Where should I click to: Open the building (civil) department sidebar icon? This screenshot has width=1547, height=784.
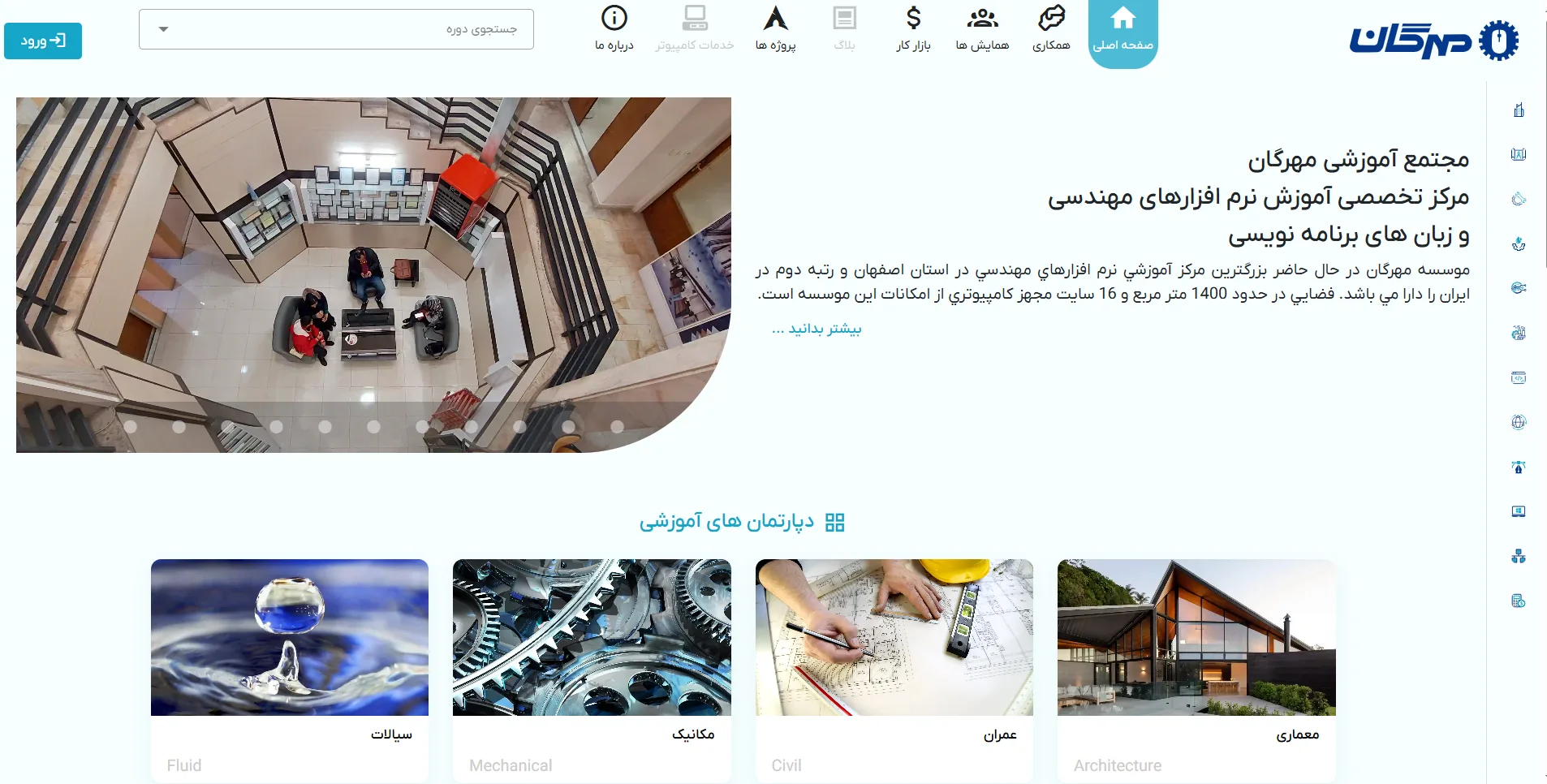(x=1519, y=110)
